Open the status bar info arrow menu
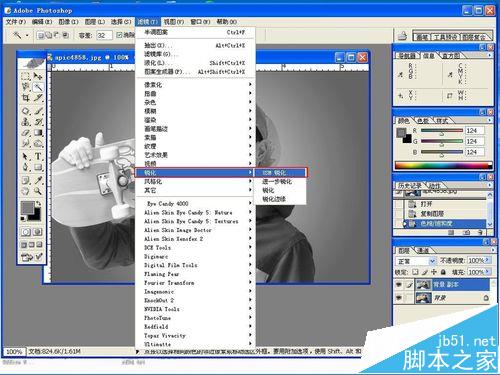 [137, 352]
